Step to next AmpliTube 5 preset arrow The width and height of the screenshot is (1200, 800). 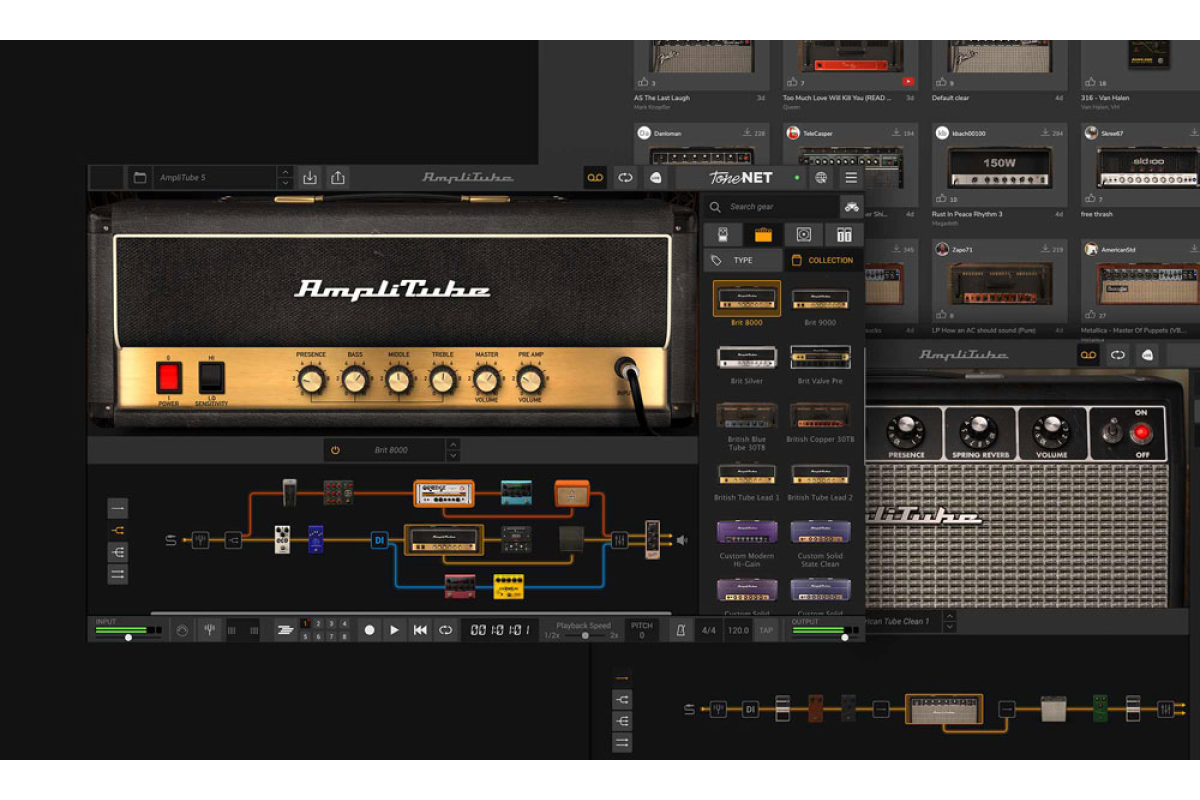click(x=285, y=183)
